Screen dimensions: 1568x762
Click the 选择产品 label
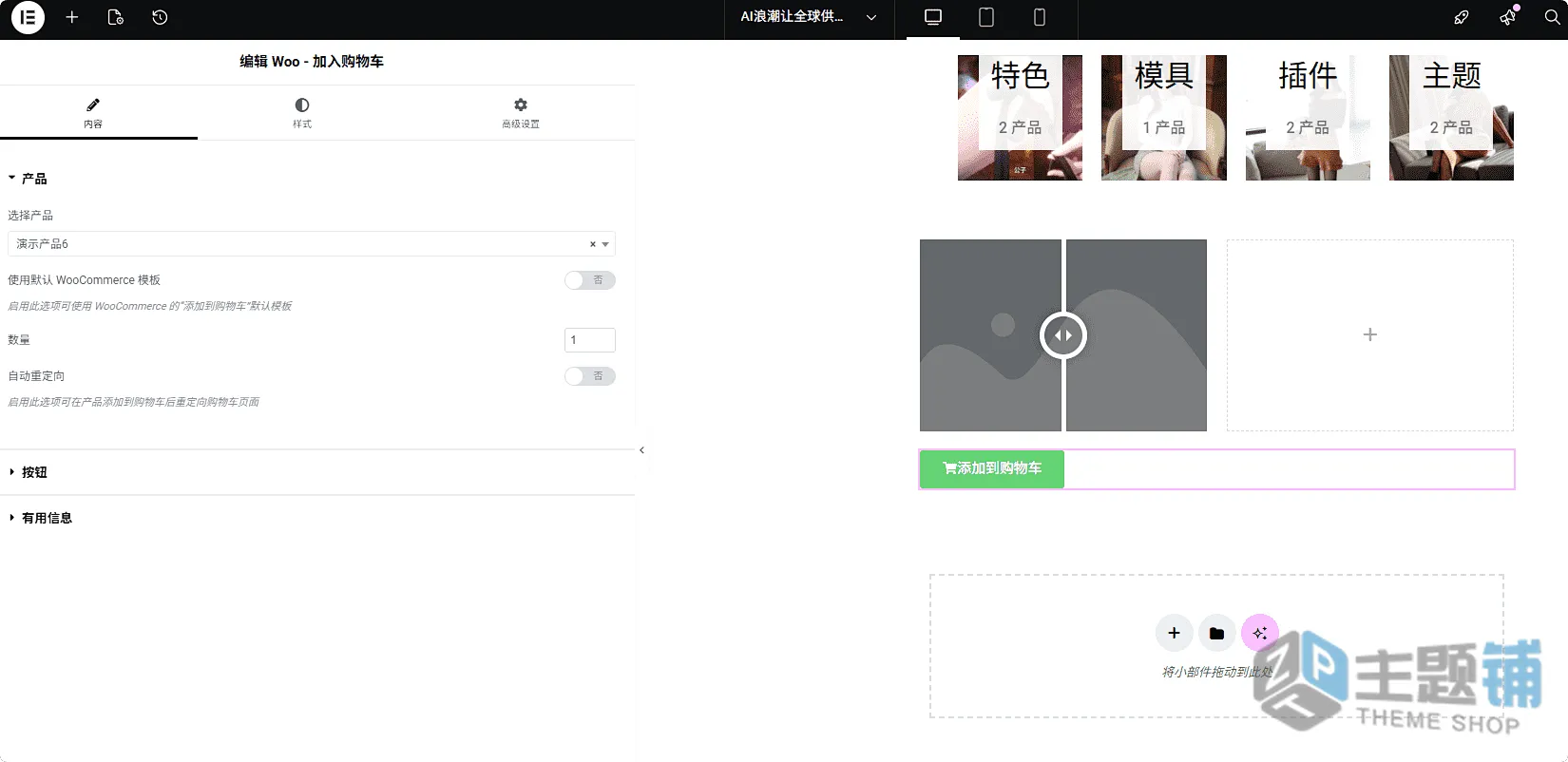pos(30,216)
